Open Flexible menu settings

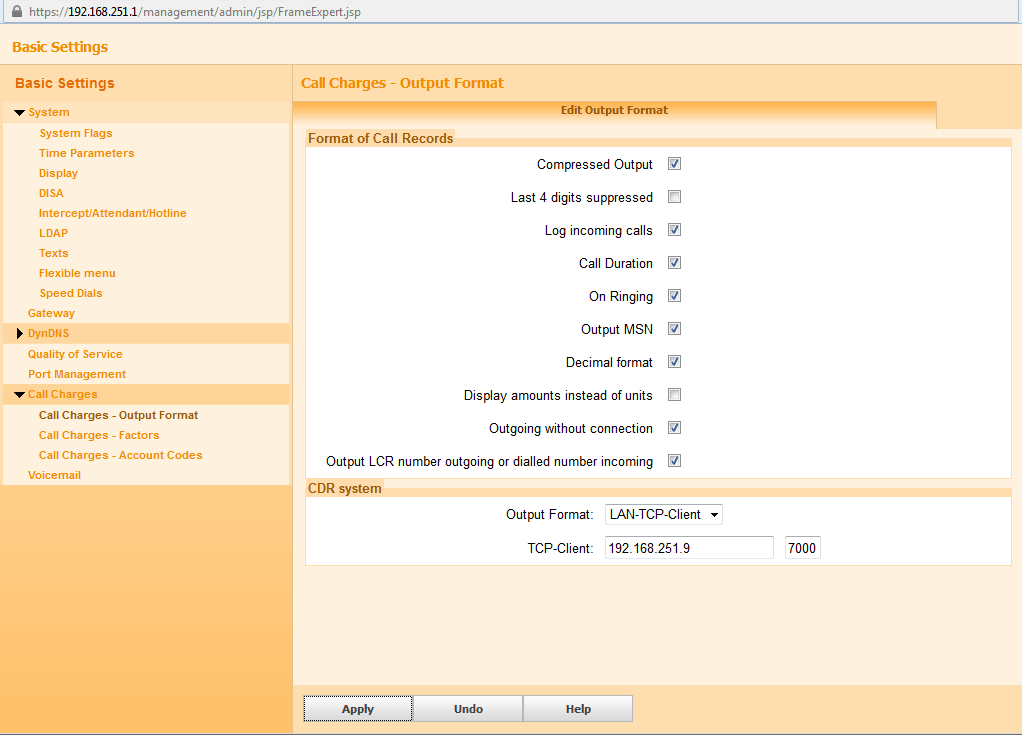(x=77, y=274)
